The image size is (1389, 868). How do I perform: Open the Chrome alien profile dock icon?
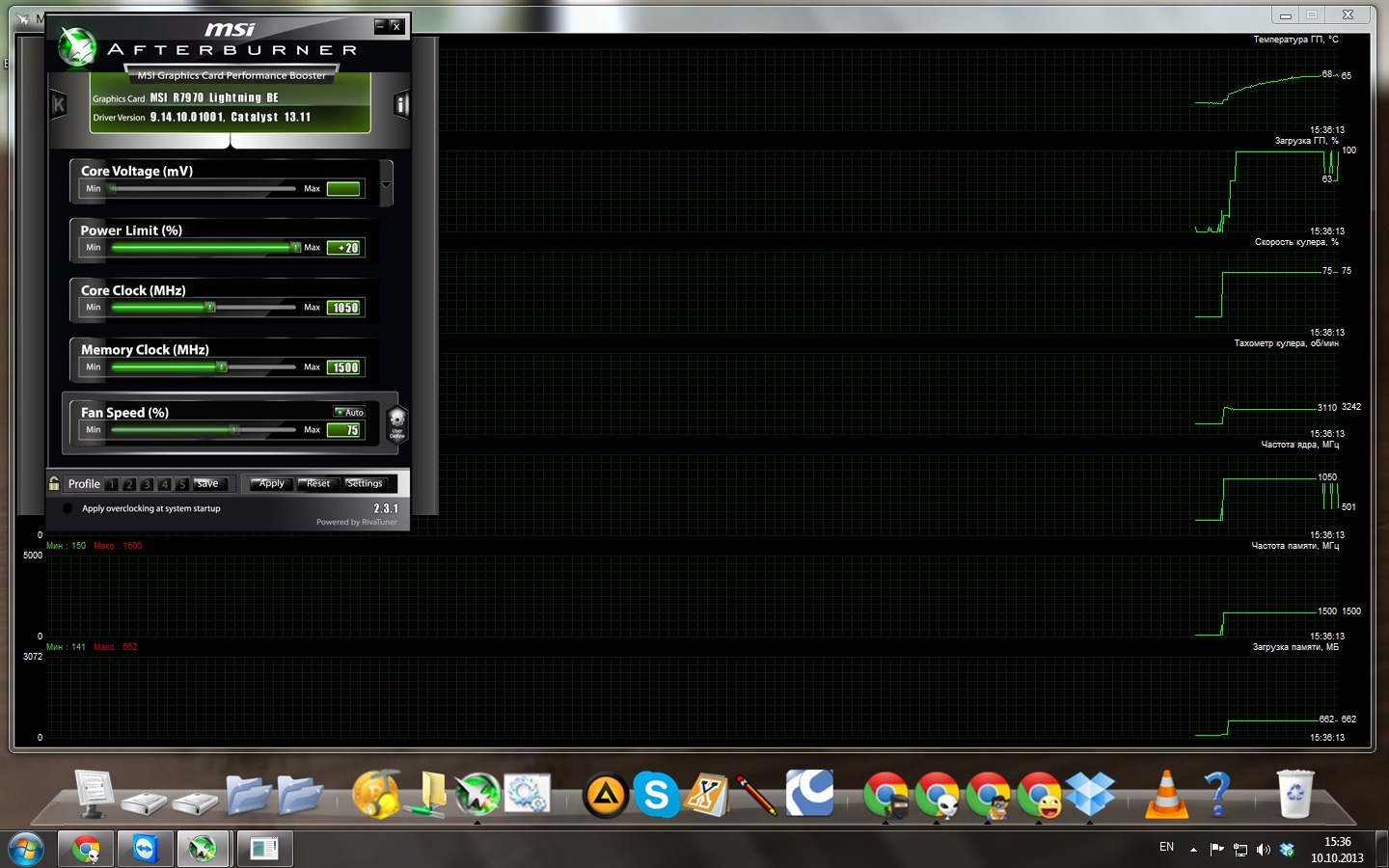pos(937,796)
